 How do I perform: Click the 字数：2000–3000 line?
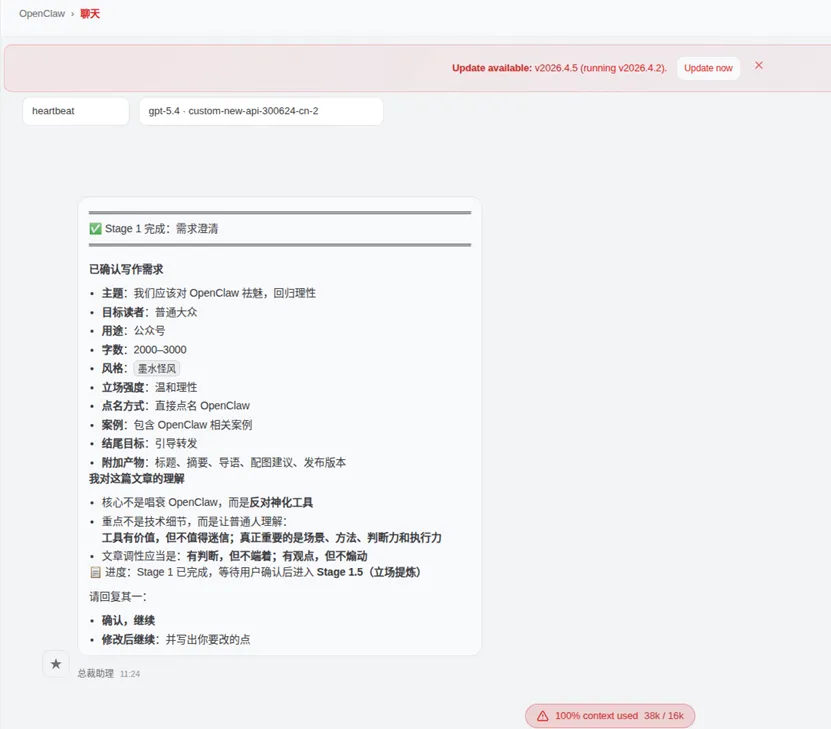(x=144, y=350)
